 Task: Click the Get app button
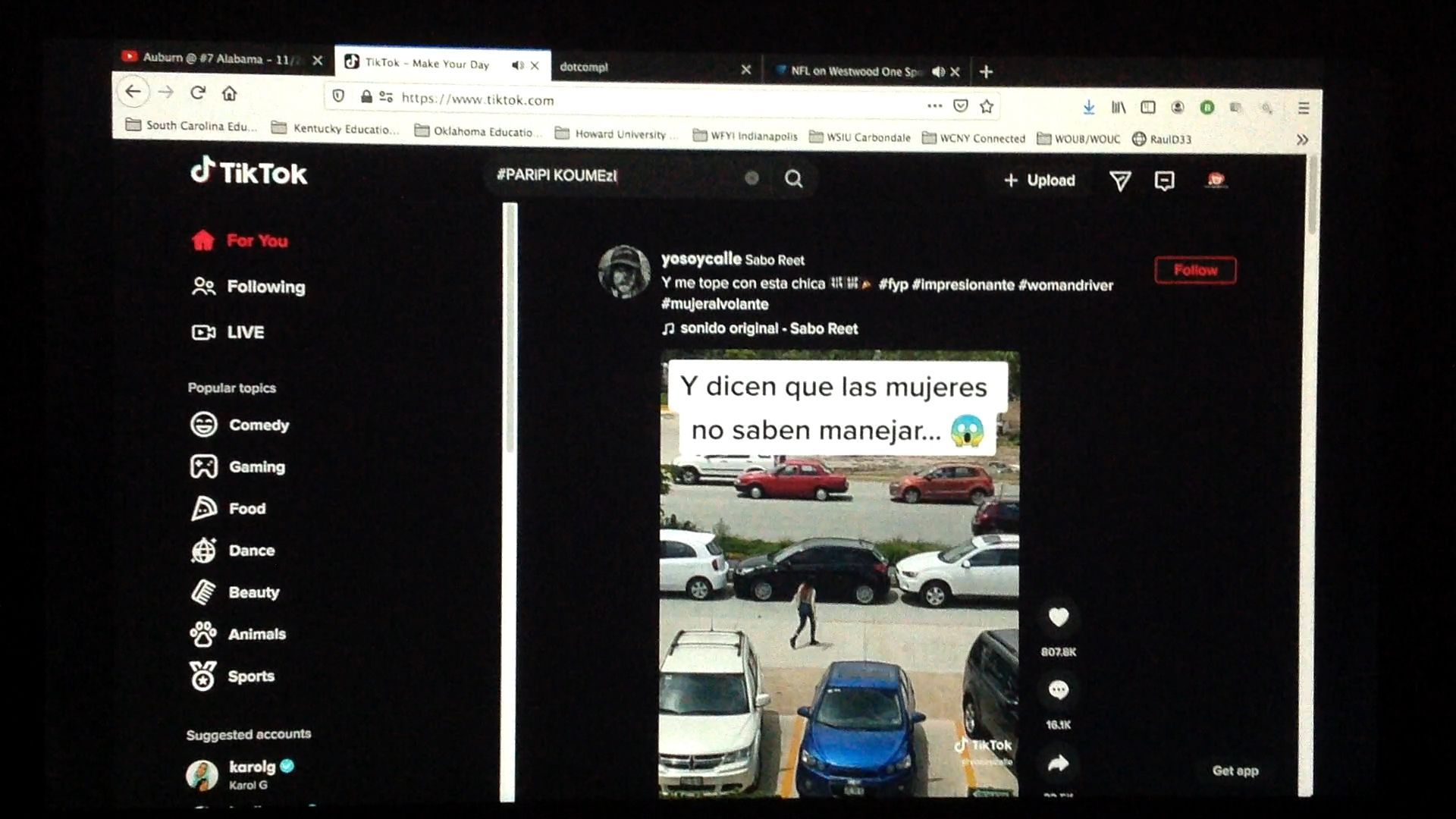[1235, 770]
